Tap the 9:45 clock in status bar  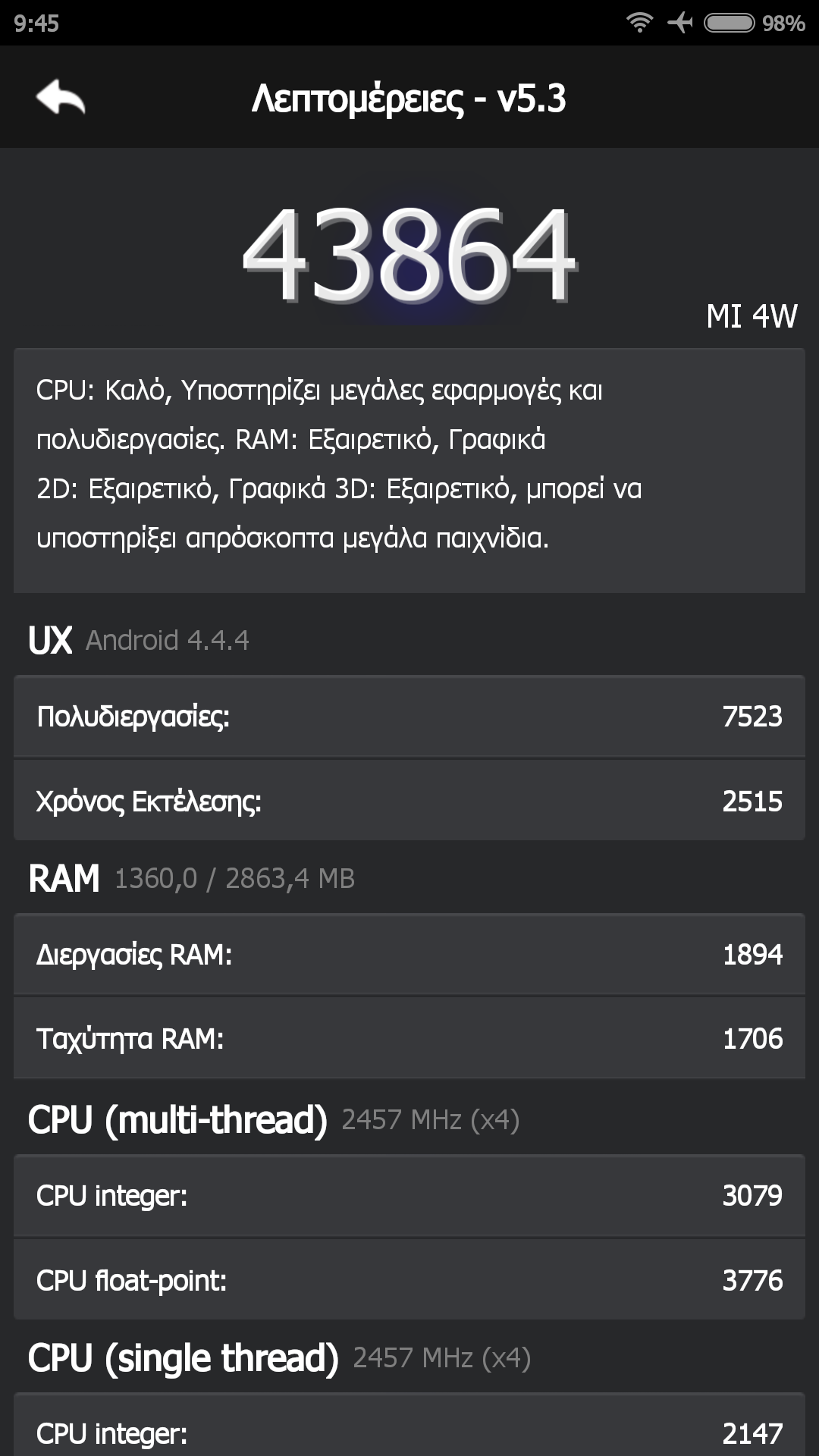point(36,24)
